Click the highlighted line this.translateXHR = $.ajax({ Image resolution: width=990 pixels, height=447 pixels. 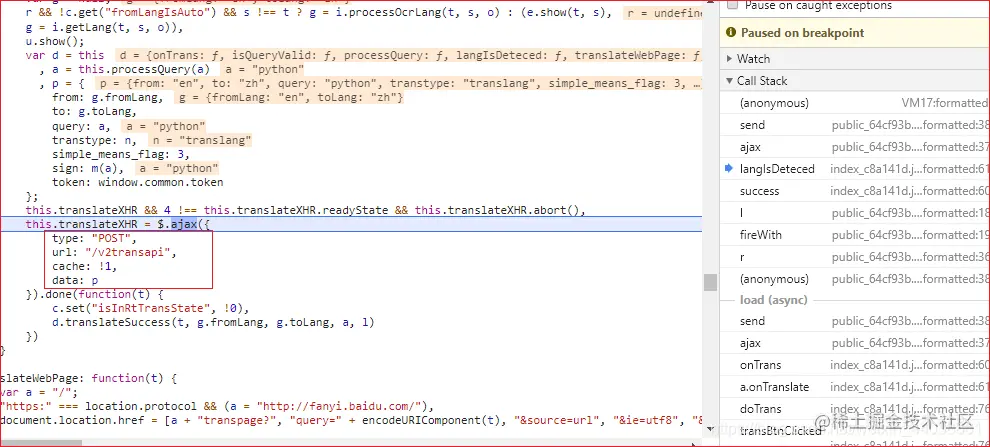352,224
